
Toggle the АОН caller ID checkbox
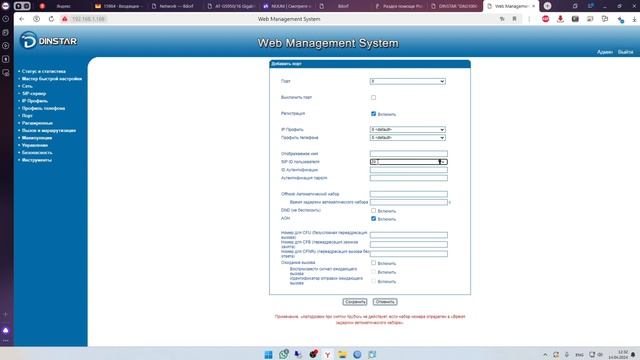(373, 219)
